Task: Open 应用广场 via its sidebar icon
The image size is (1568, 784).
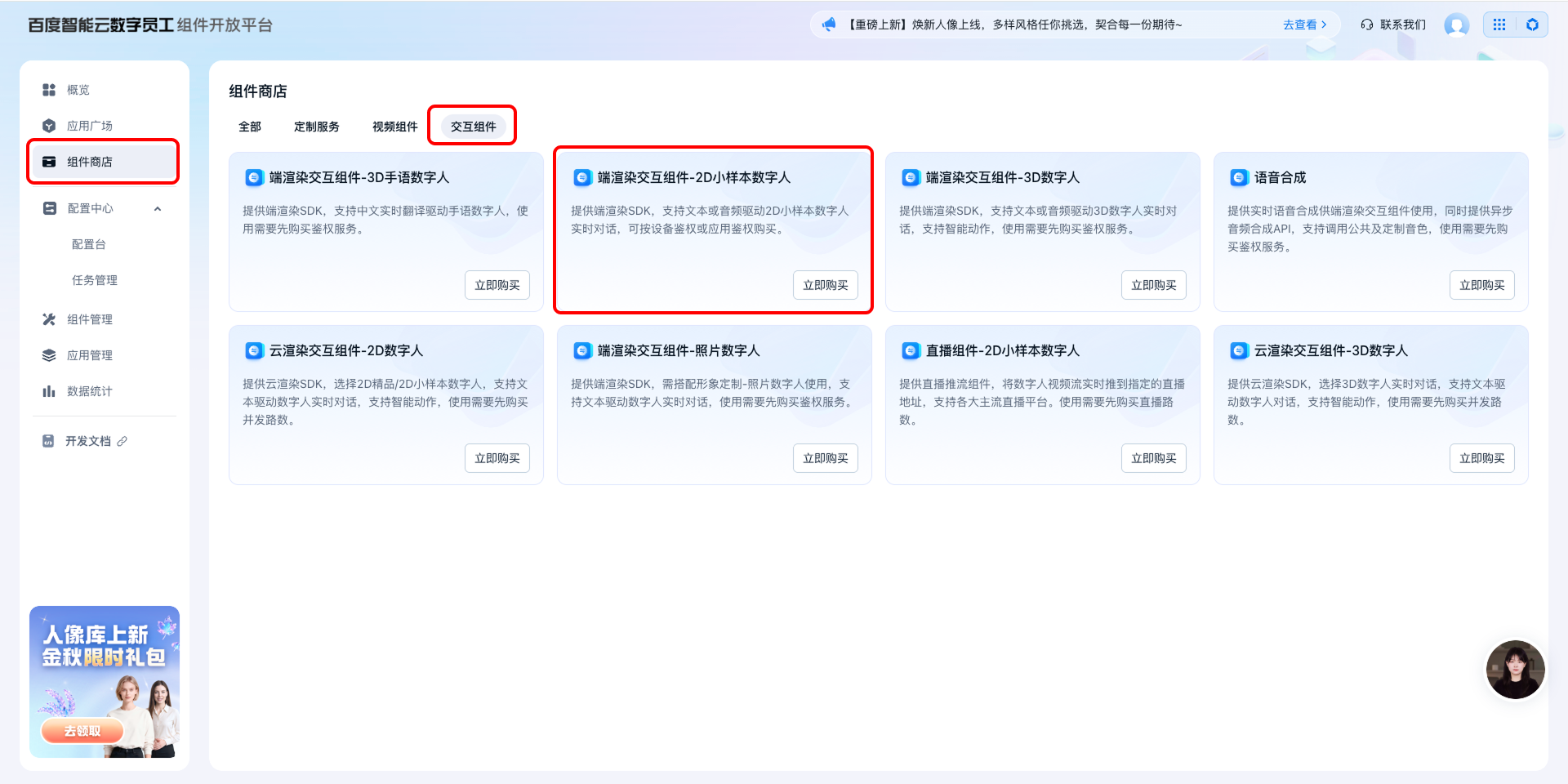Action: (49, 126)
